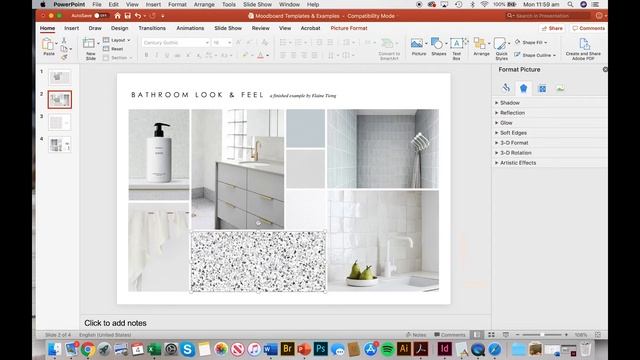
Task: Select Effects pentagon tab in Format Picture
Action: (x=524, y=88)
